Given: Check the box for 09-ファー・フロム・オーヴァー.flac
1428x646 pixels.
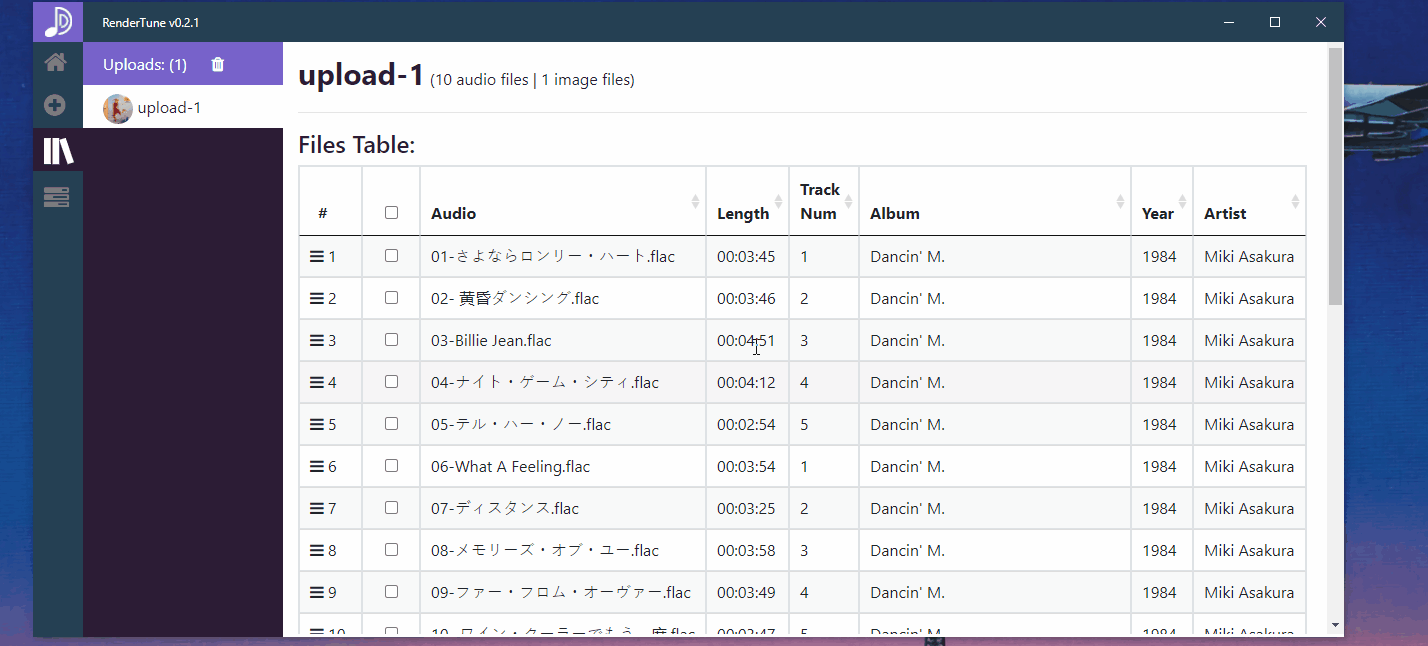Looking at the screenshot, I should click(x=391, y=592).
